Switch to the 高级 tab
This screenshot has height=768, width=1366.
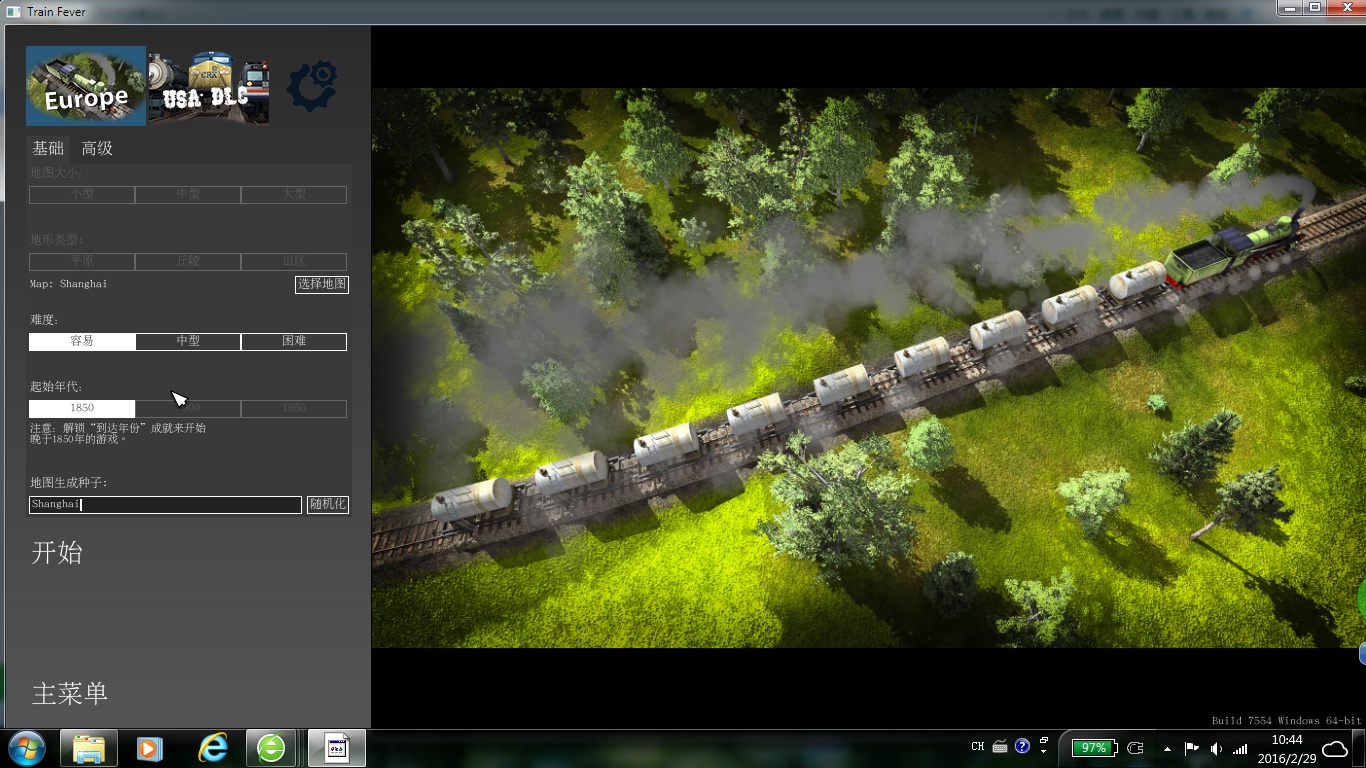[97, 148]
